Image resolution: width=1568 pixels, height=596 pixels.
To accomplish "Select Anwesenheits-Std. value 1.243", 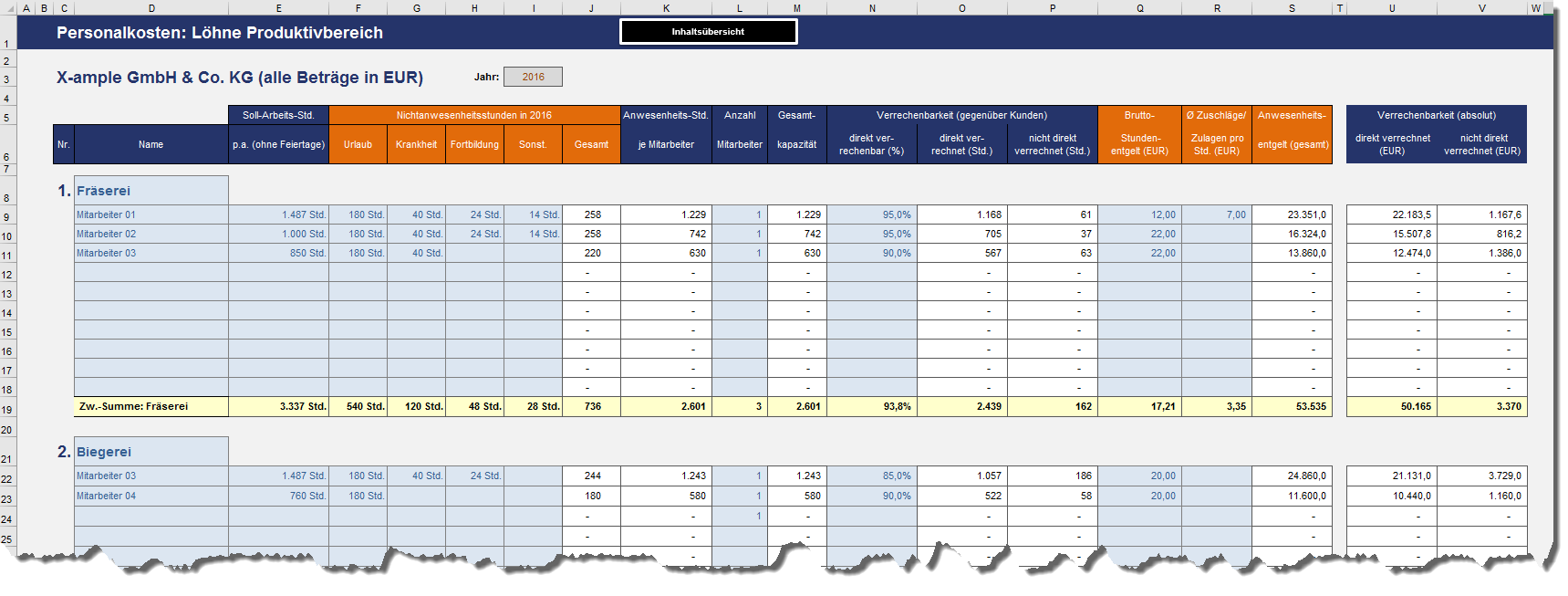I will pos(666,476).
